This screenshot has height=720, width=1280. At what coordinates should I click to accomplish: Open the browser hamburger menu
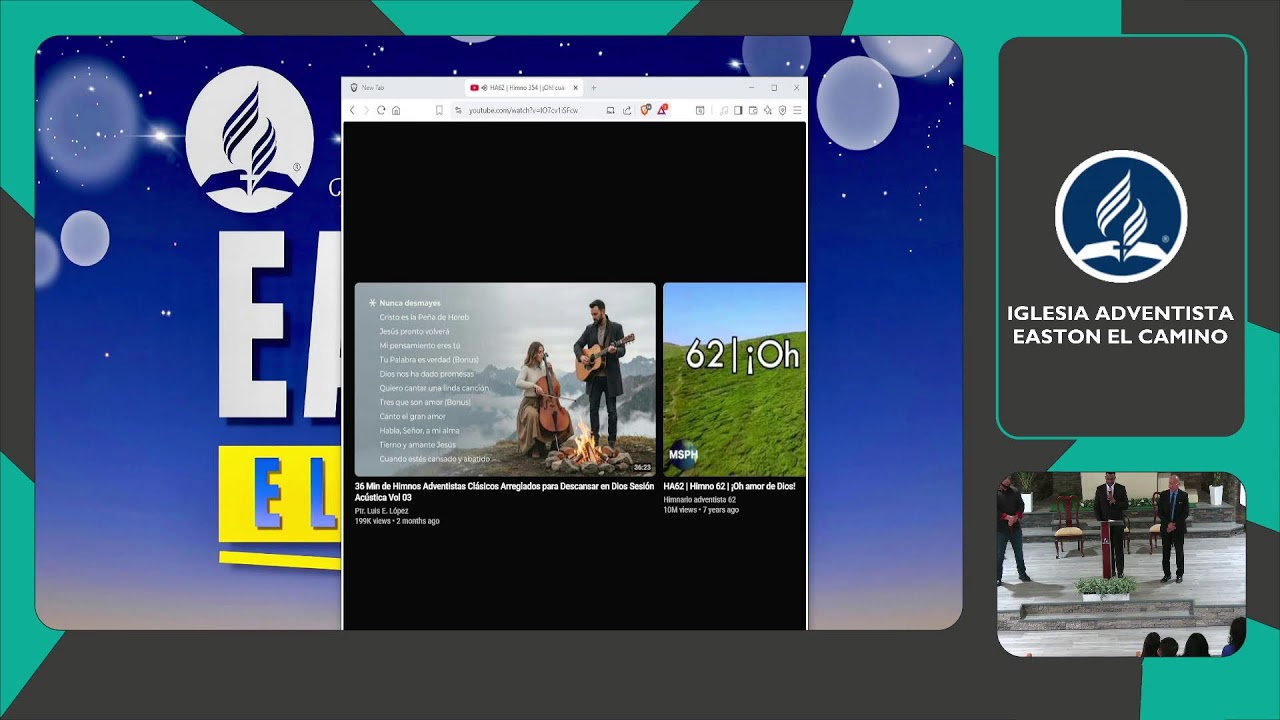pyautogui.click(x=797, y=110)
